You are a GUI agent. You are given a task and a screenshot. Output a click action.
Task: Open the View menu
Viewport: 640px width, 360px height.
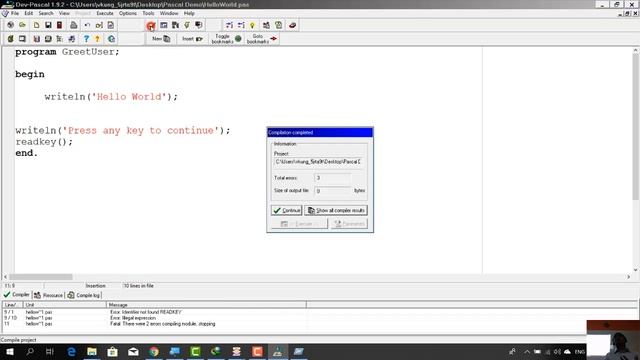pos(64,13)
